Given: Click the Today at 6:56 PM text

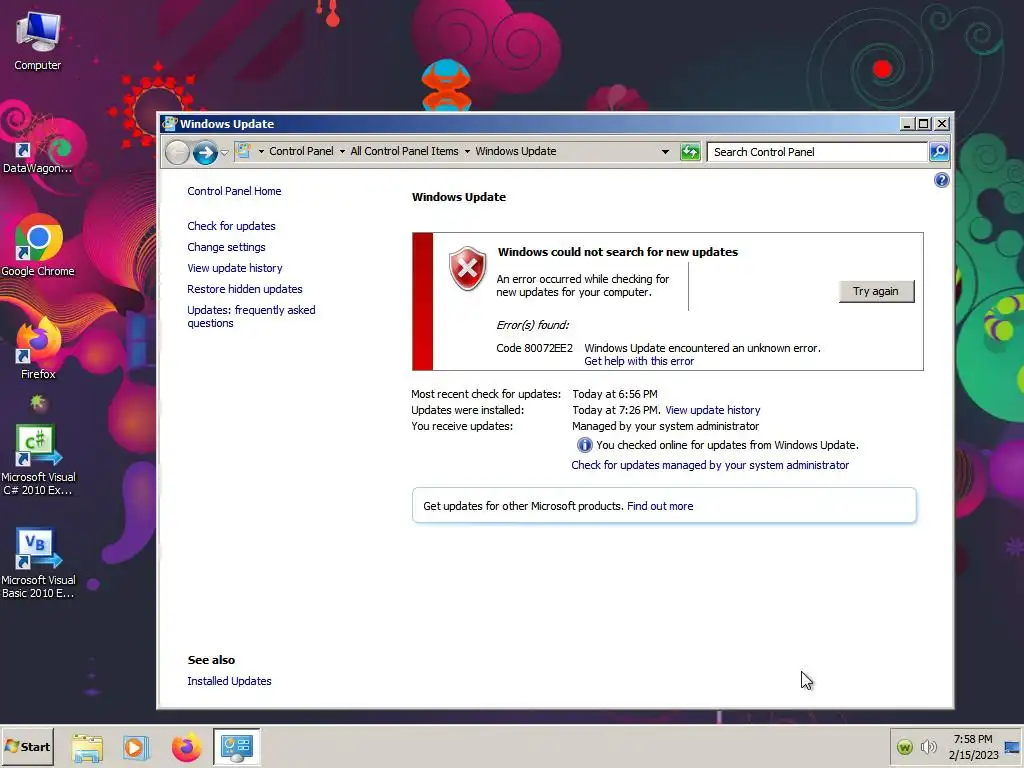Looking at the screenshot, I should (x=615, y=394).
